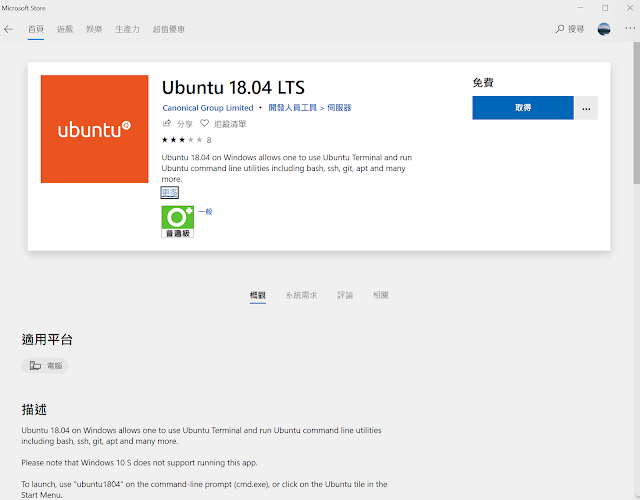Screen dimensions: 640x500
Task: Open the user account avatar
Action: pyautogui.click(x=604, y=29)
